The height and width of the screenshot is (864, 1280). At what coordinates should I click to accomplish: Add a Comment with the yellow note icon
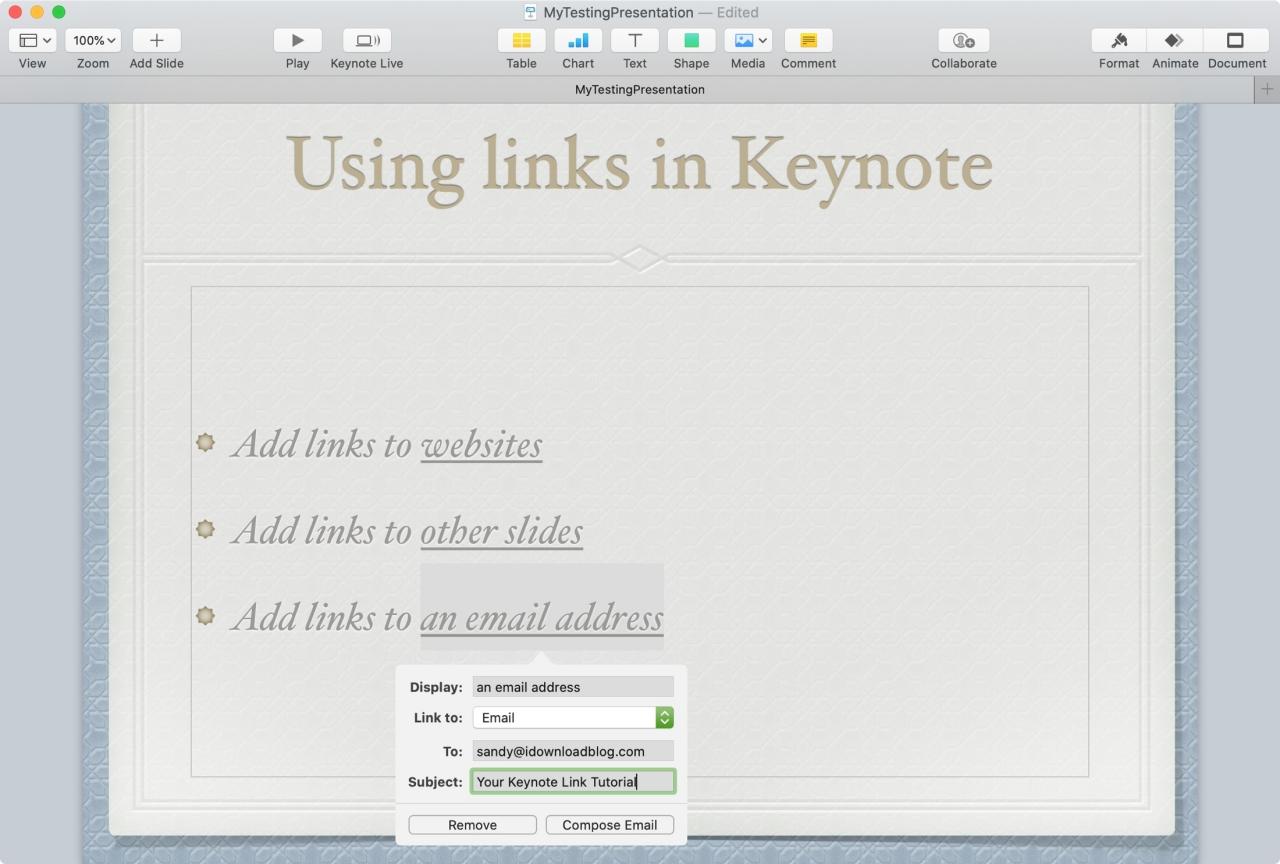tap(808, 41)
